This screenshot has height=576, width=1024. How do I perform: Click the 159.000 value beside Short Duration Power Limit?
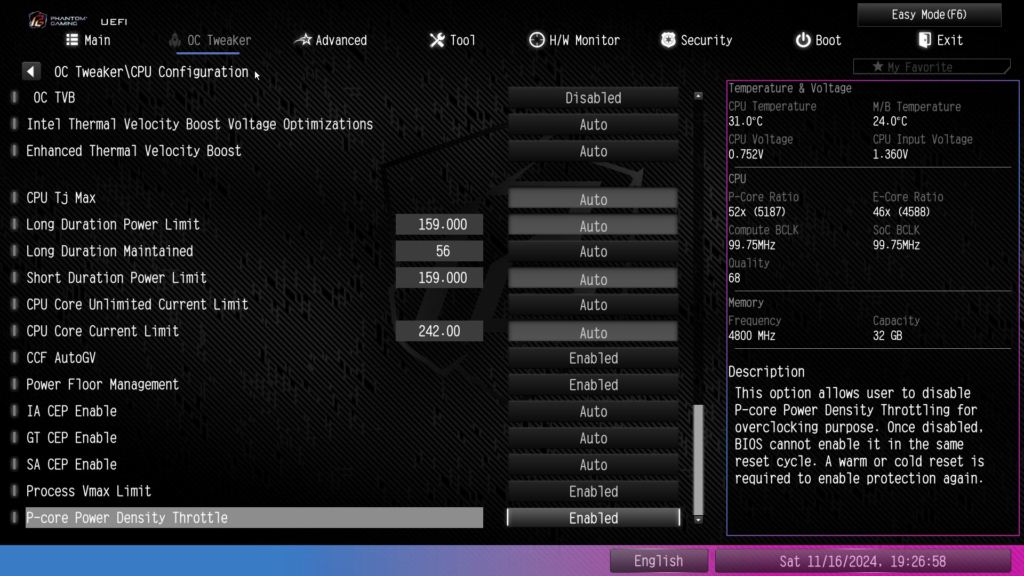coord(440,278)
